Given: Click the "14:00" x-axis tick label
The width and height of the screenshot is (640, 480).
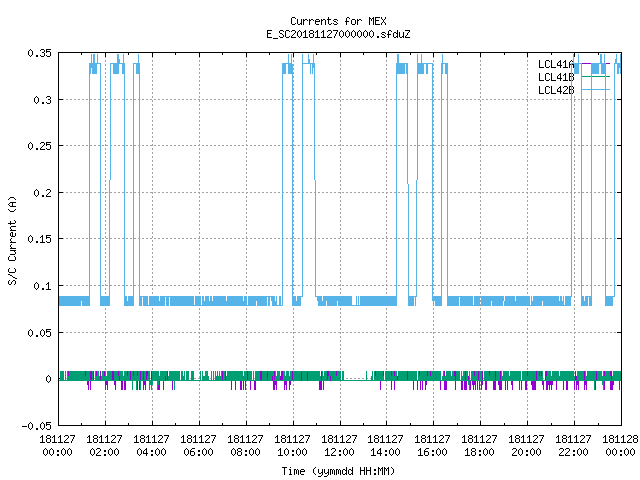Looking at the screenshot, I should (x=385, y=452).
